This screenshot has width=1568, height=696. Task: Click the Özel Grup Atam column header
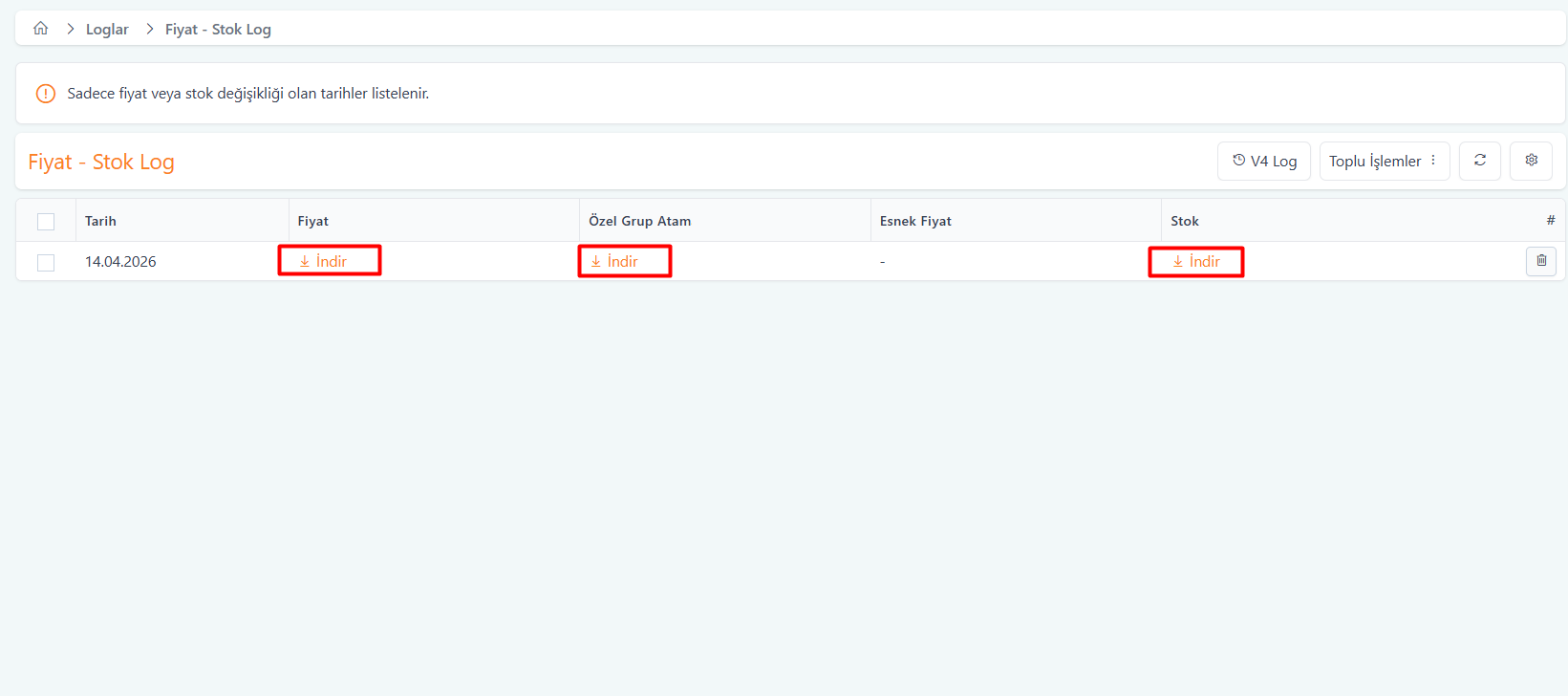coord(639,221)
